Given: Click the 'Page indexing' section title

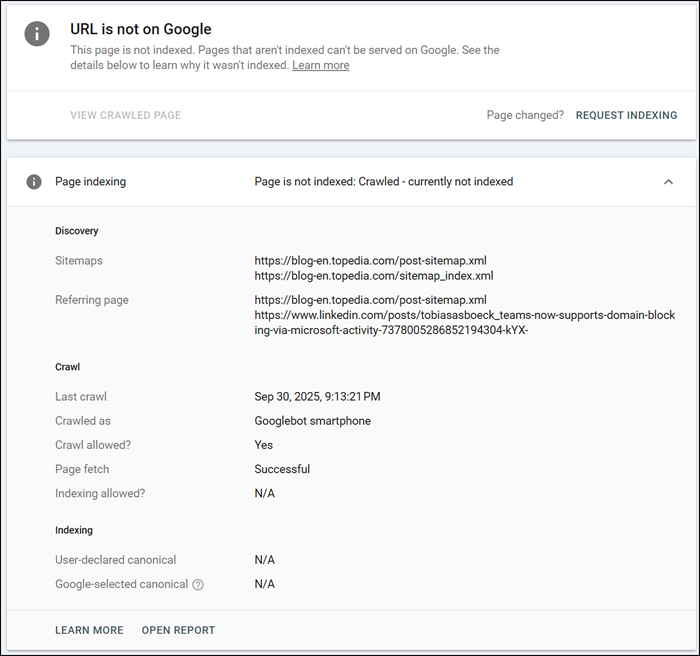Looking at the screenshot, I should click(x=90, y=182).
